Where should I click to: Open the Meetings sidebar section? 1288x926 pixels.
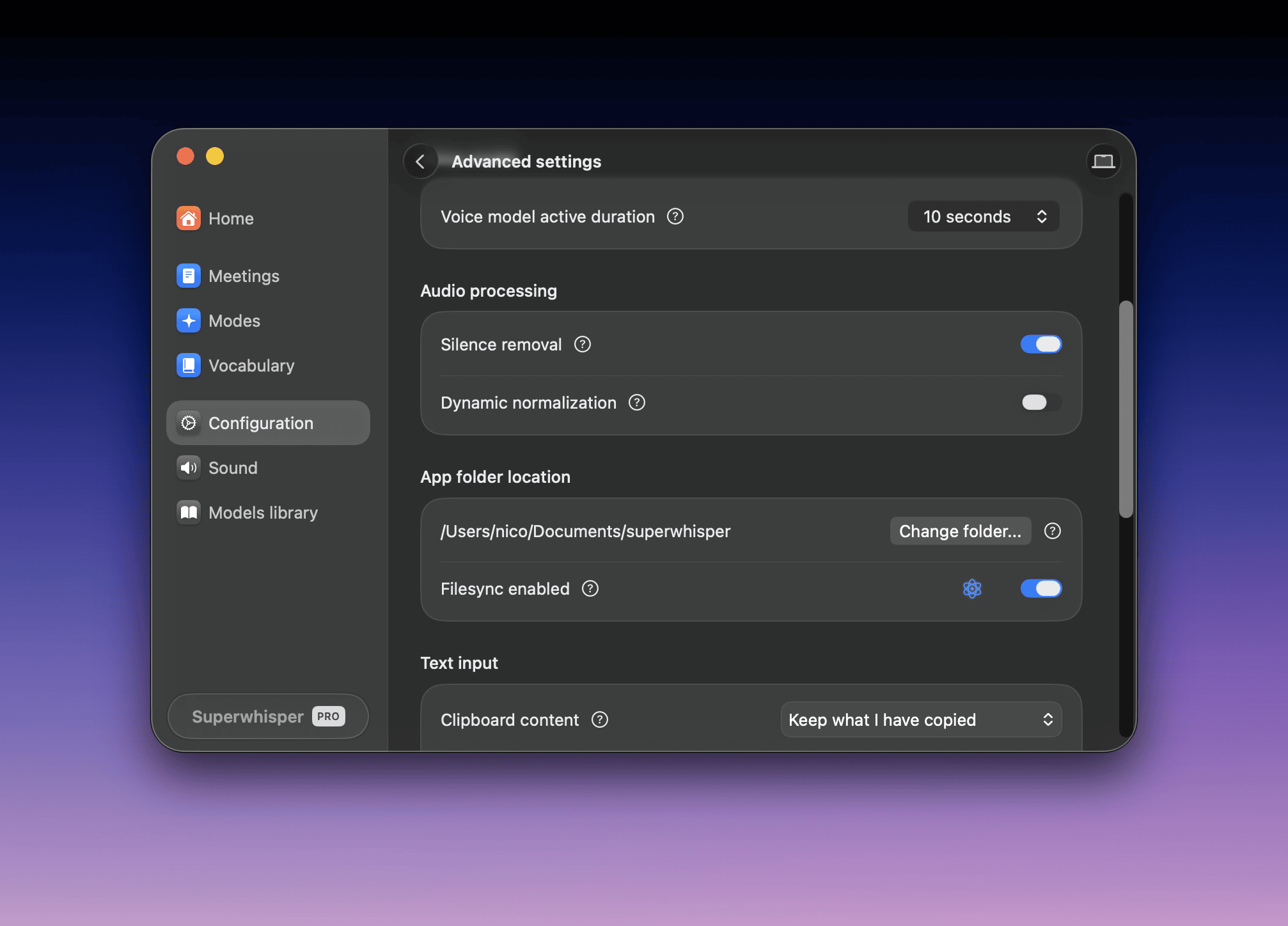click(x=268, y=276)
